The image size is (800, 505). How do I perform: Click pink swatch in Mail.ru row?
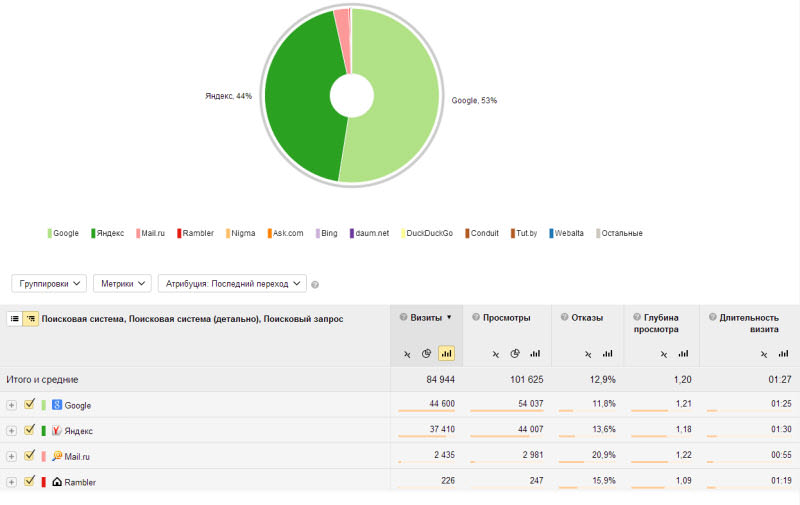(x=43, y=456)
